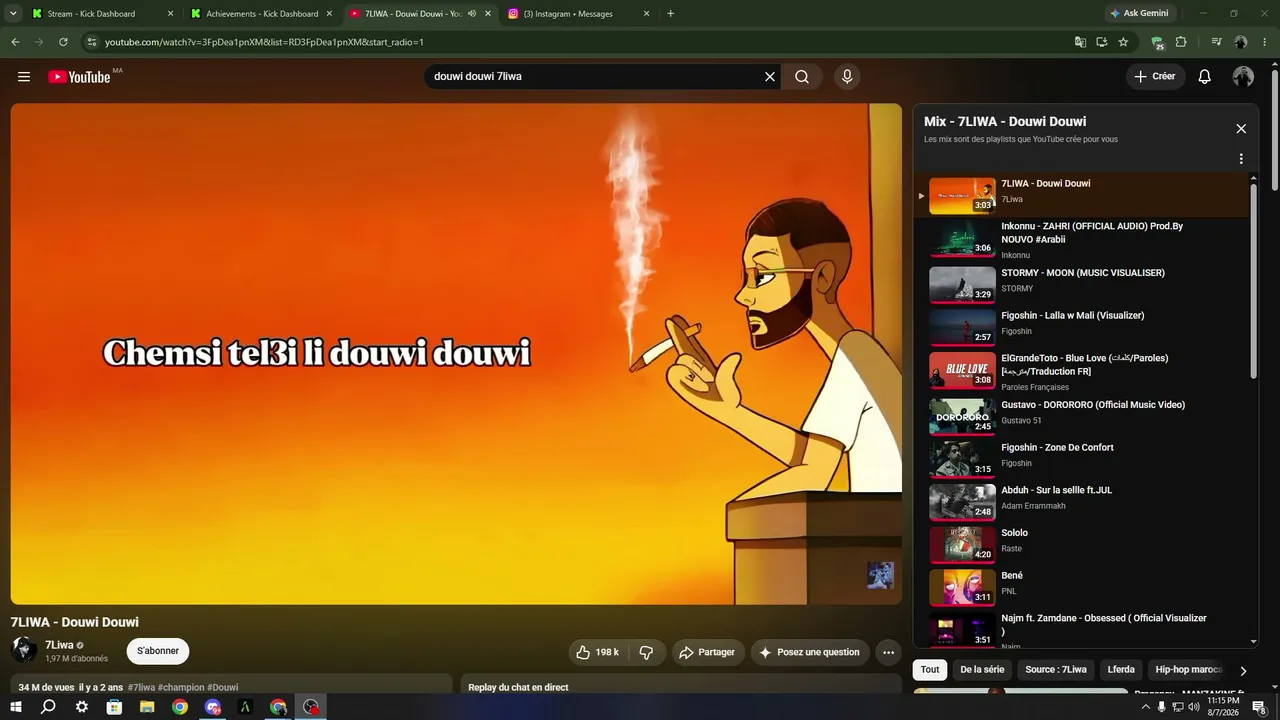Switch to Achievements - Kick Dashboard tab
Viewport: 1280px width, 720px height.
[261, 14]
